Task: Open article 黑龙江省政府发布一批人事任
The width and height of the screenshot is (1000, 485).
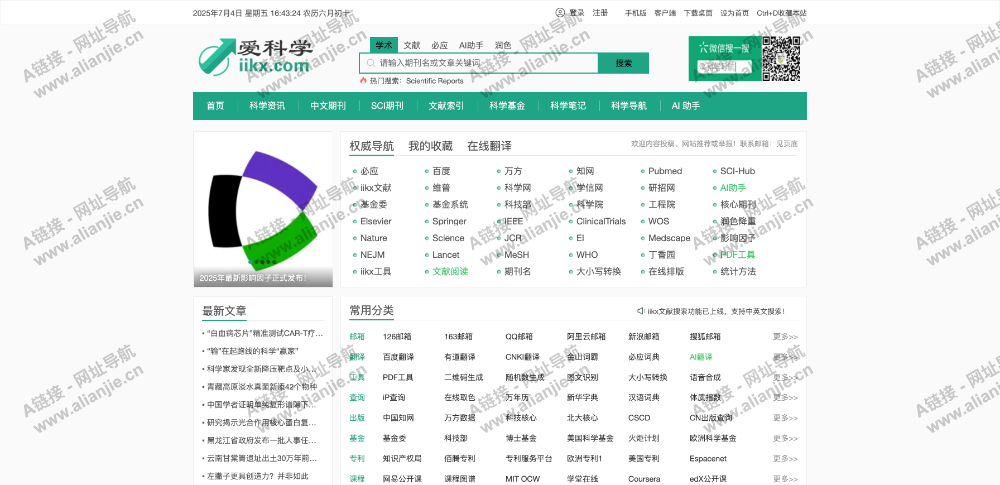Action: [x=261, y=440]
